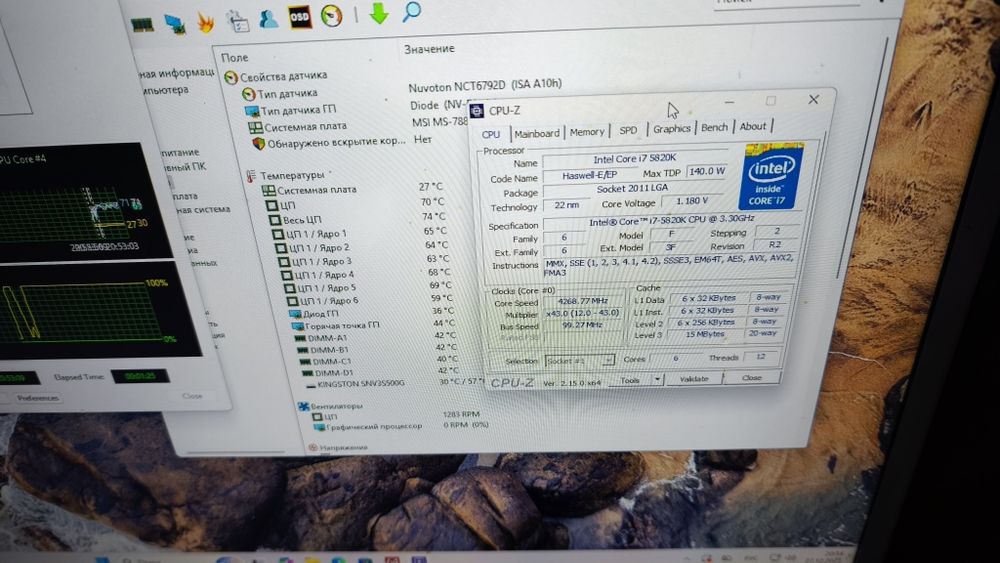Click the green download arrow icon
The width and height of the screenshot is (1000, 563).
(379, 13)
